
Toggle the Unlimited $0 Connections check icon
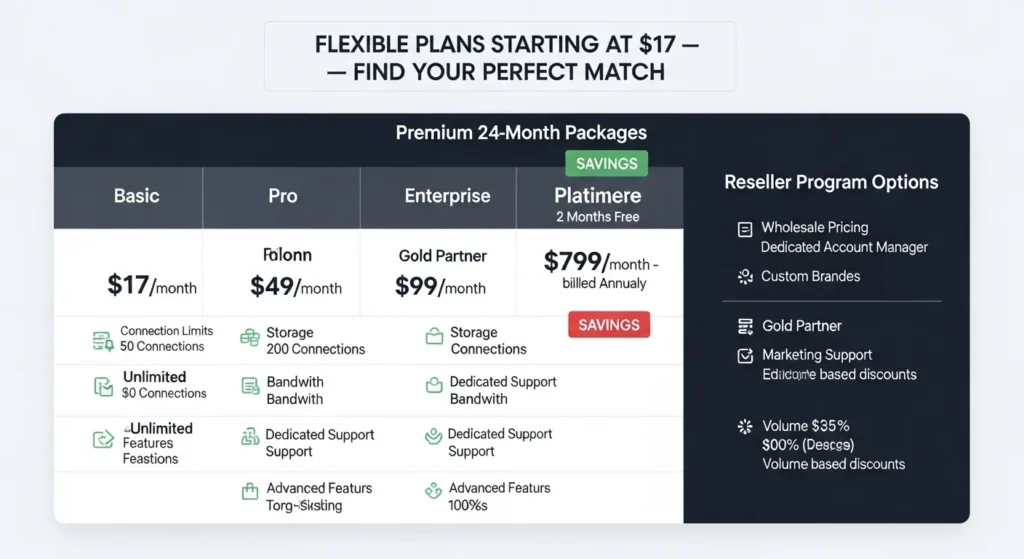click(103, 386)
